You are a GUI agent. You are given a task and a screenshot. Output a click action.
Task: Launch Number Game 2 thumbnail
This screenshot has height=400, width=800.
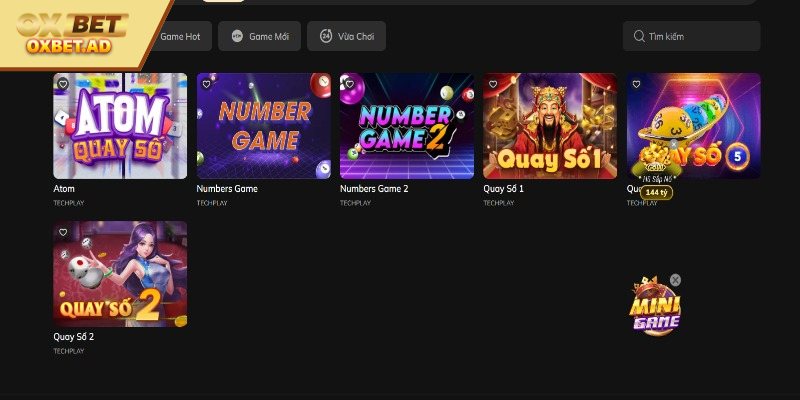406,126
